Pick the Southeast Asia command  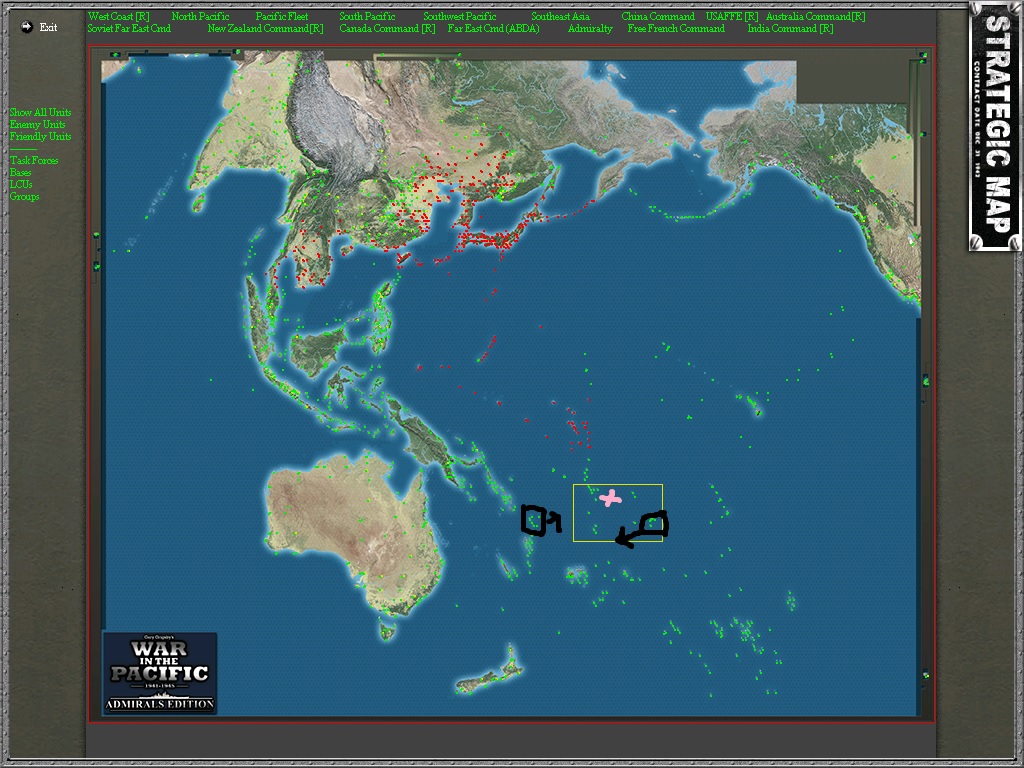coord(560,16)
